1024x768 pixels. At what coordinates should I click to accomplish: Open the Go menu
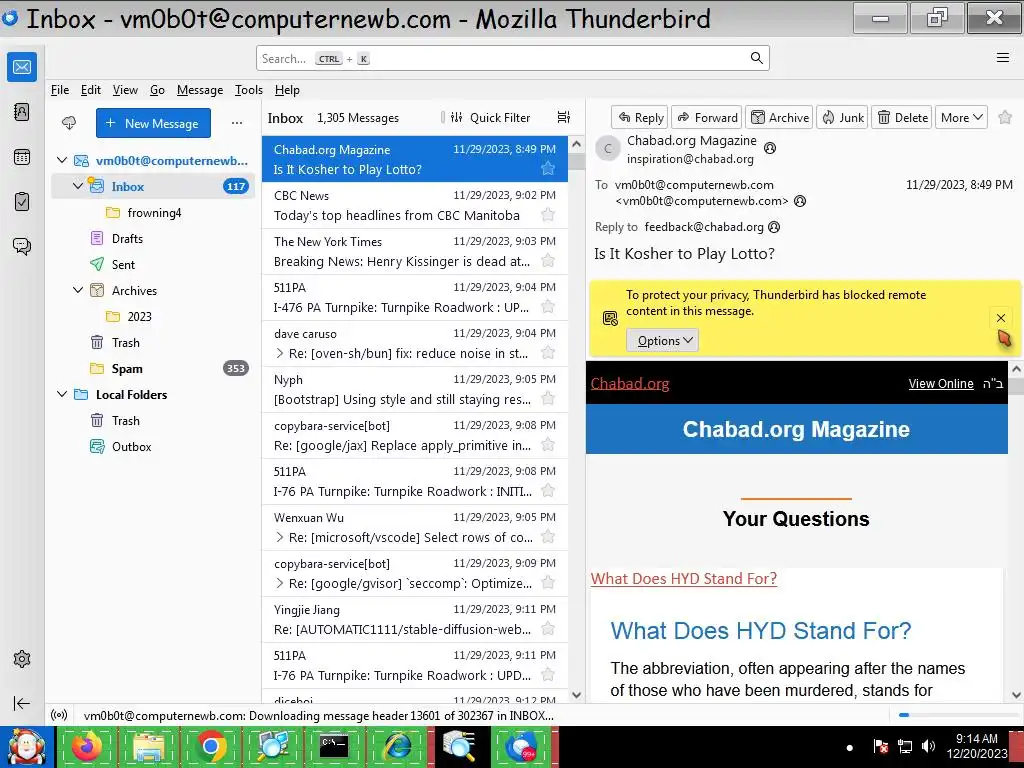coord(157,89)
